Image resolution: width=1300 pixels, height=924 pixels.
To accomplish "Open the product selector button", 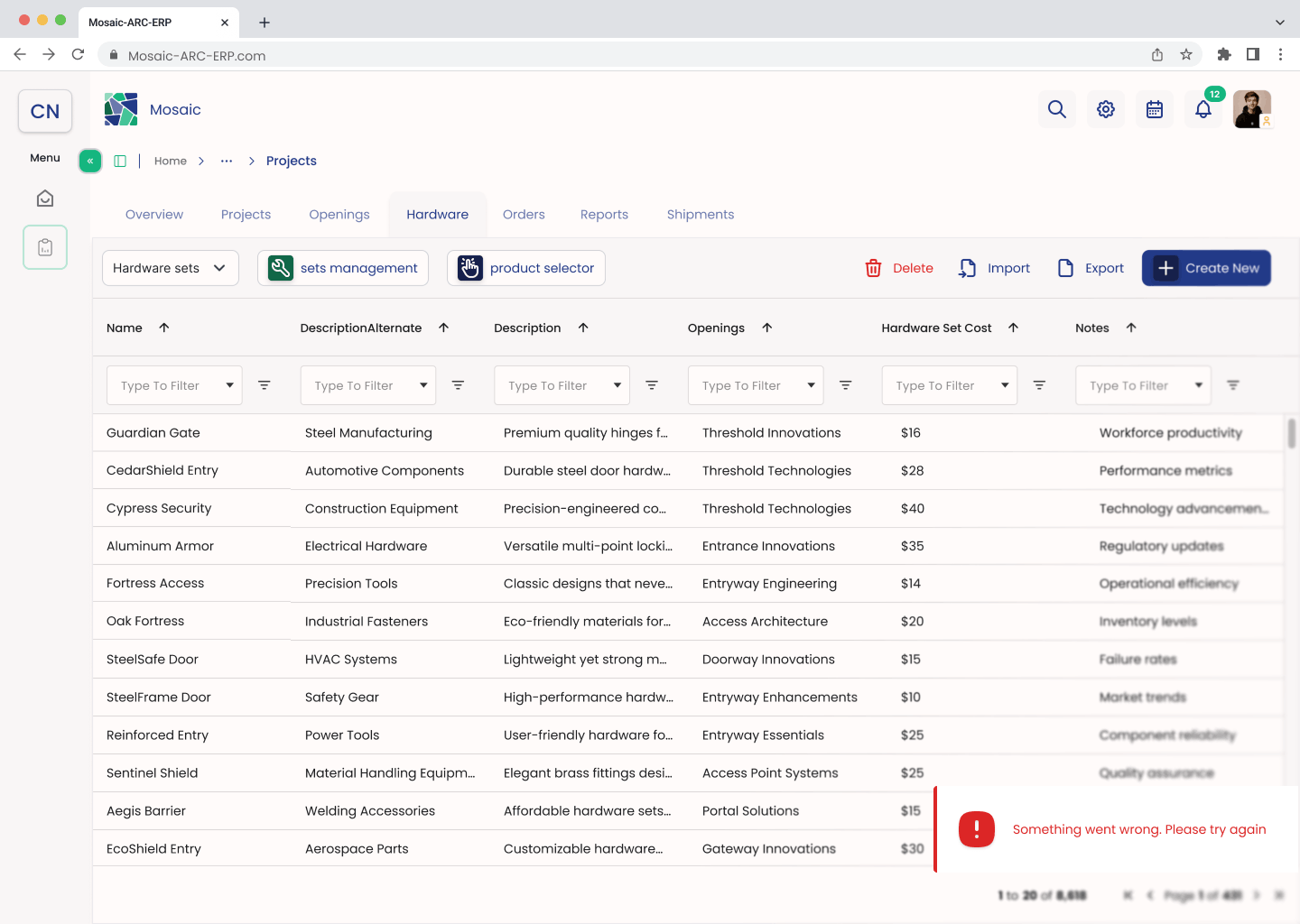I will [526, 268].
